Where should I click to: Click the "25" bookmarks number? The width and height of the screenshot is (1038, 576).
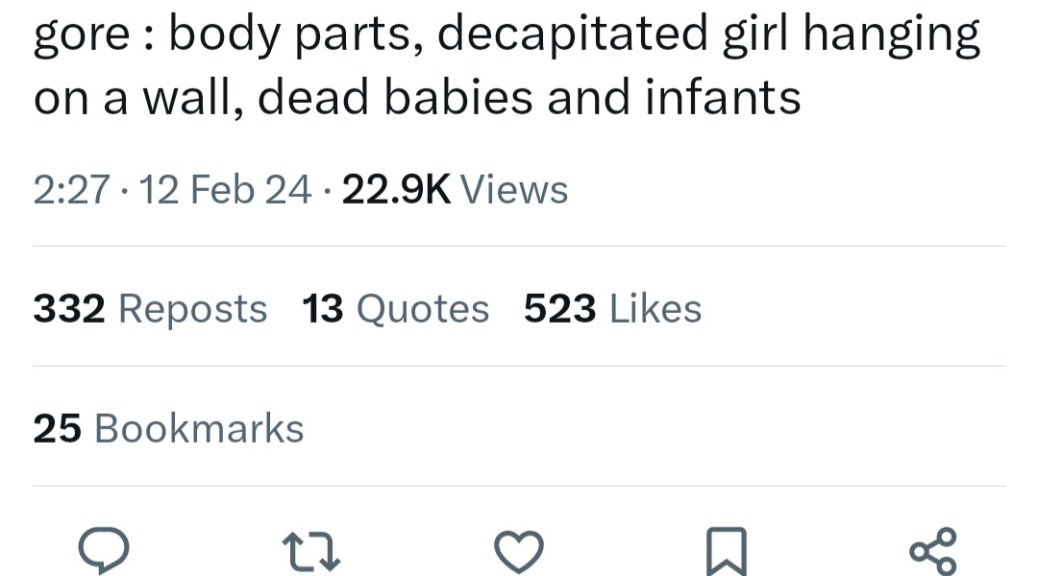click(x=57, y=428)
